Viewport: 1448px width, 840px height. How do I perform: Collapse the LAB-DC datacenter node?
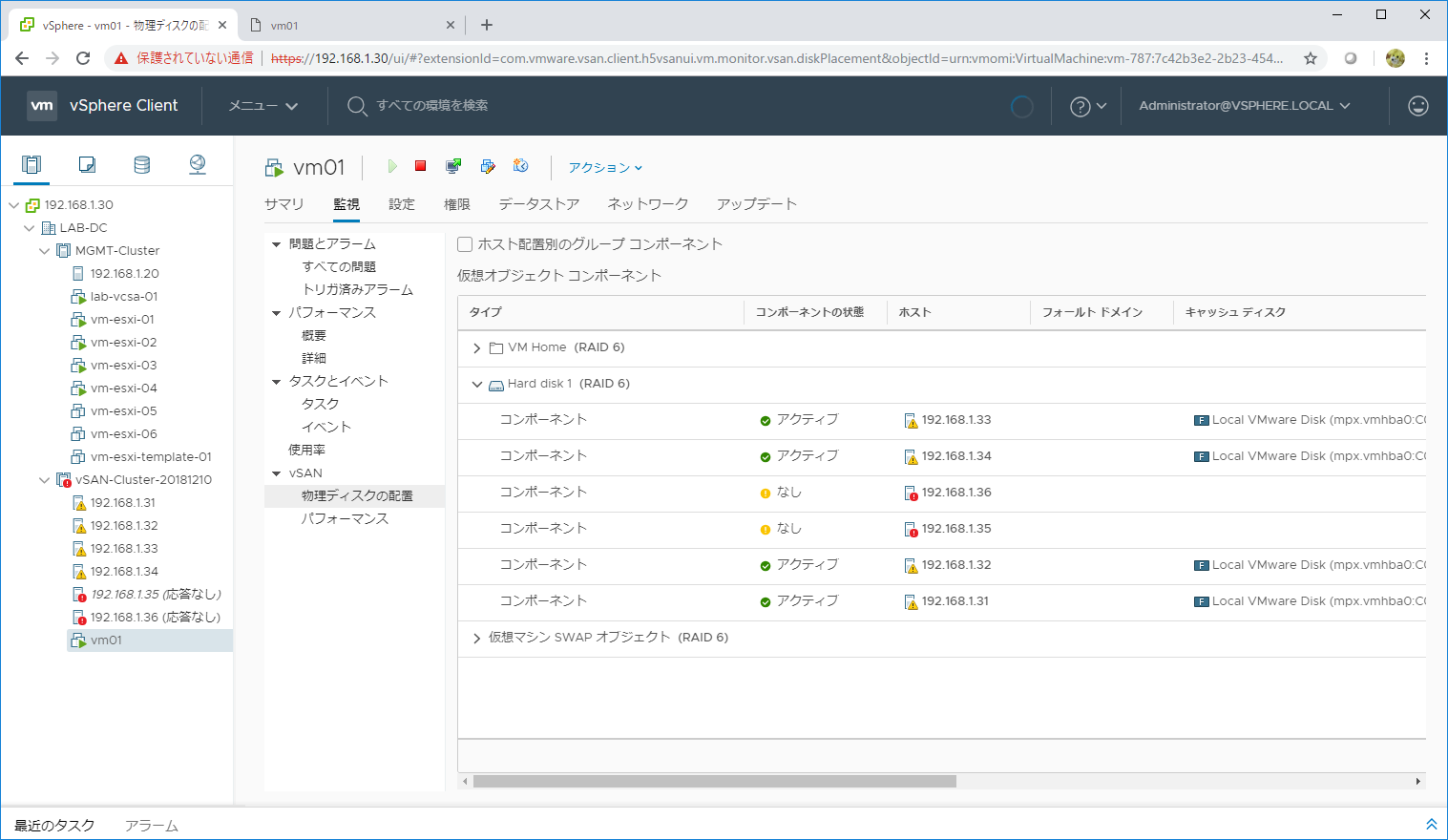[29, 228]
